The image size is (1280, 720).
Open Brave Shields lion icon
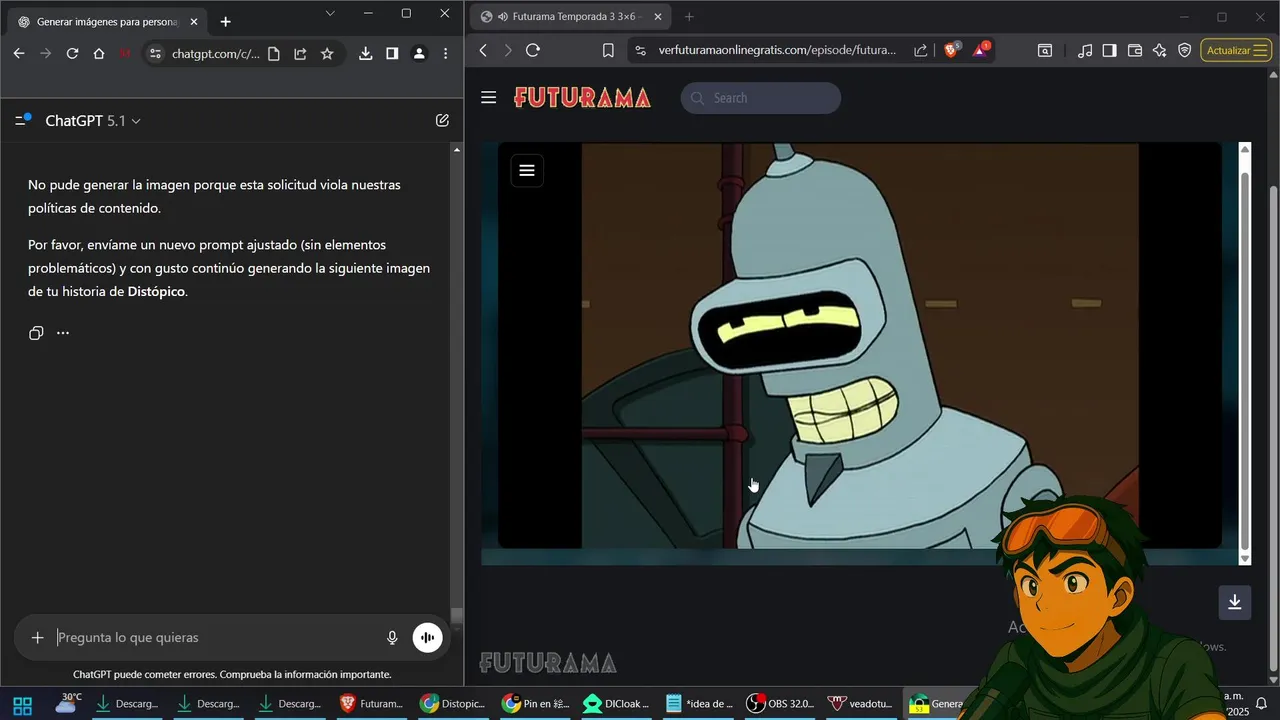[952, 50]
